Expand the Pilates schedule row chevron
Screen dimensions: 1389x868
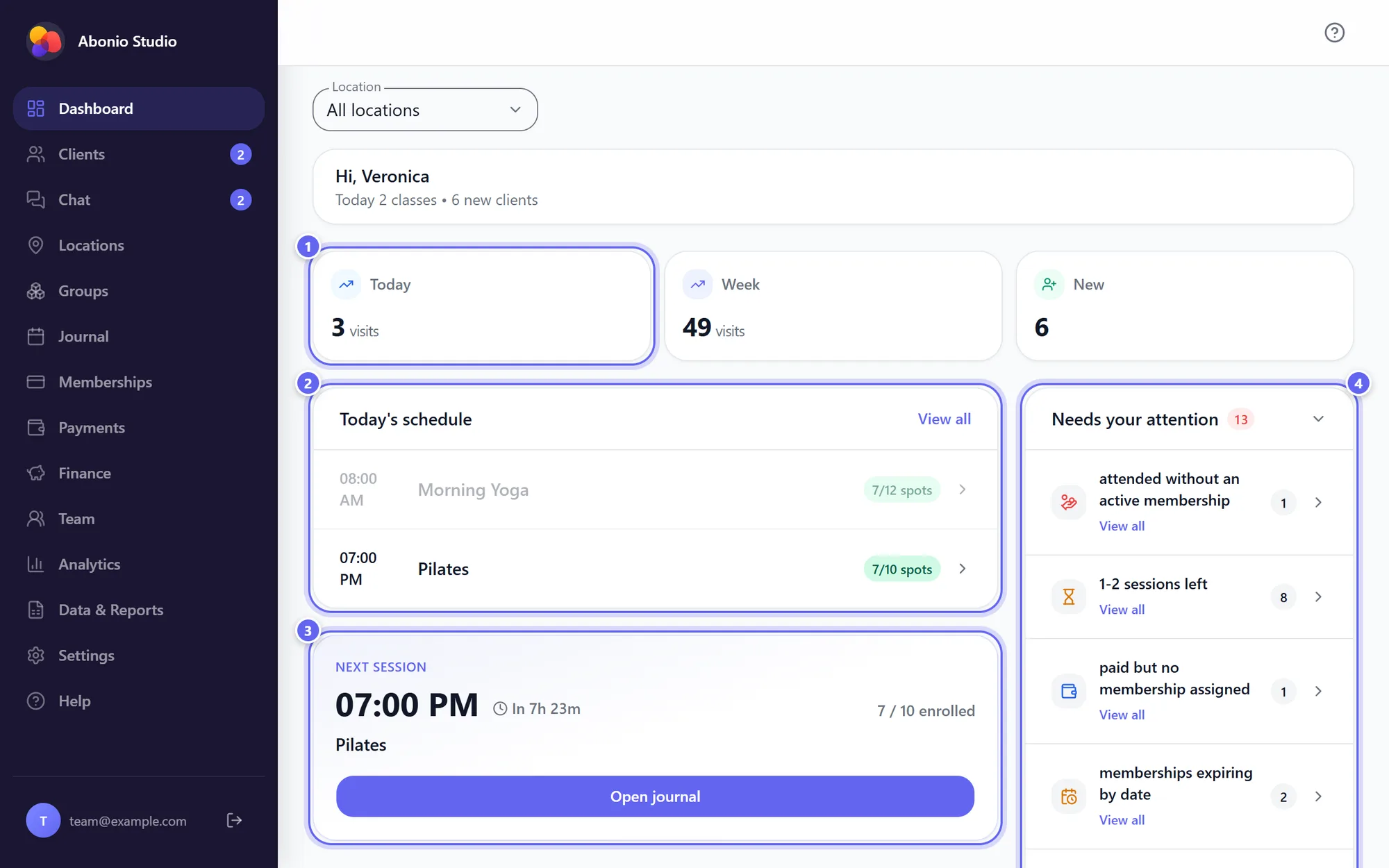[x=963, y=569]
